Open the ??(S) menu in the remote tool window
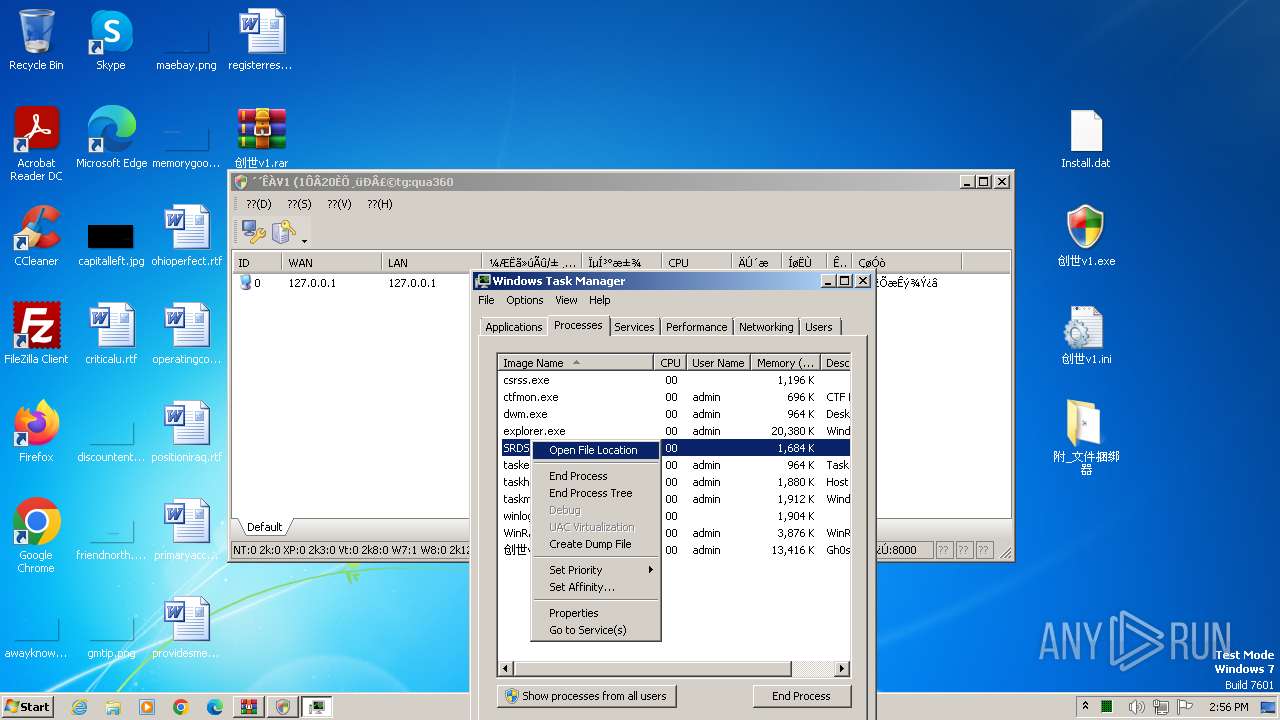The image size is (1280, 720). (299, 204)
